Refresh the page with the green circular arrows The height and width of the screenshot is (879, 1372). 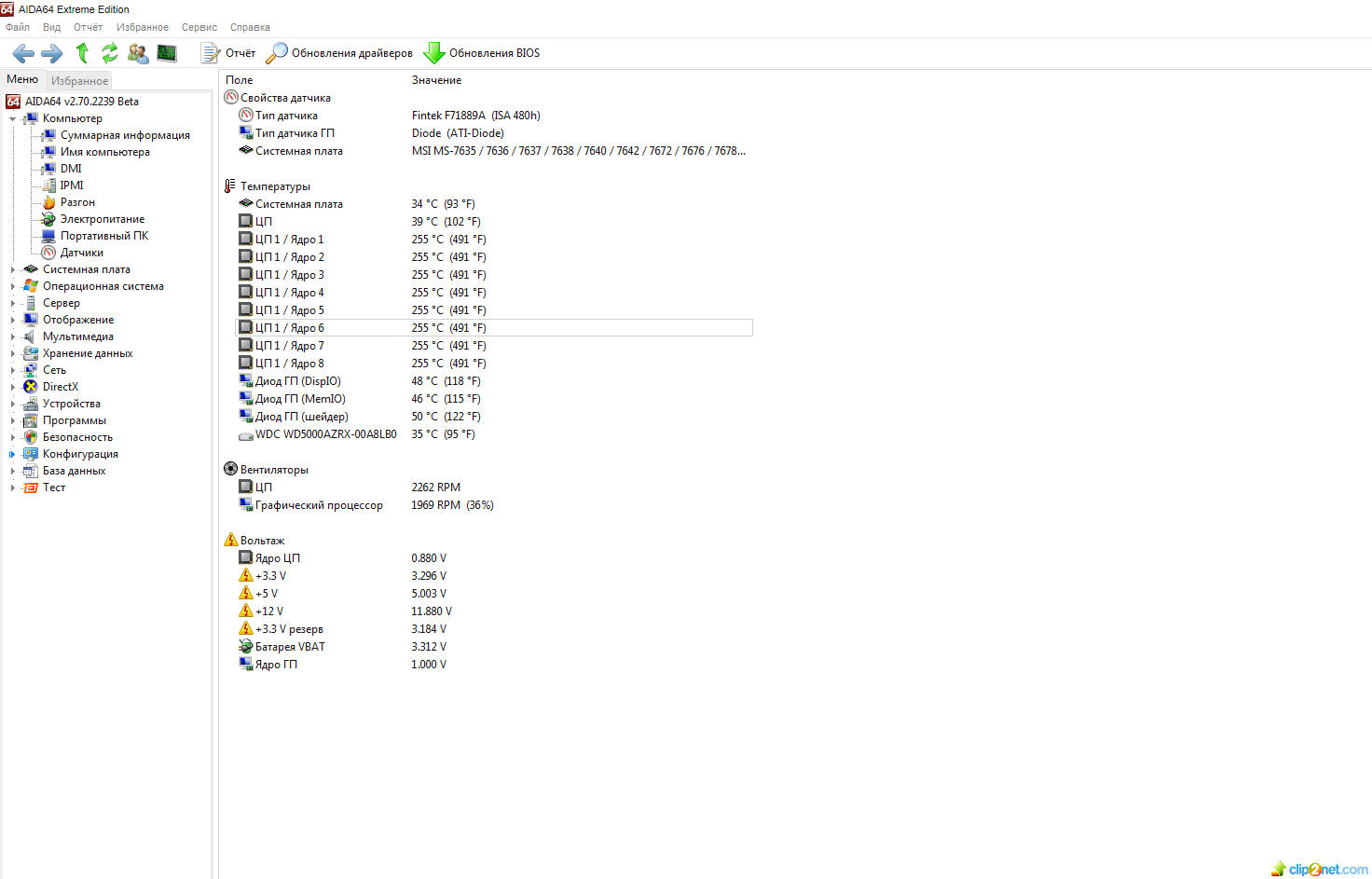[110, 53]
